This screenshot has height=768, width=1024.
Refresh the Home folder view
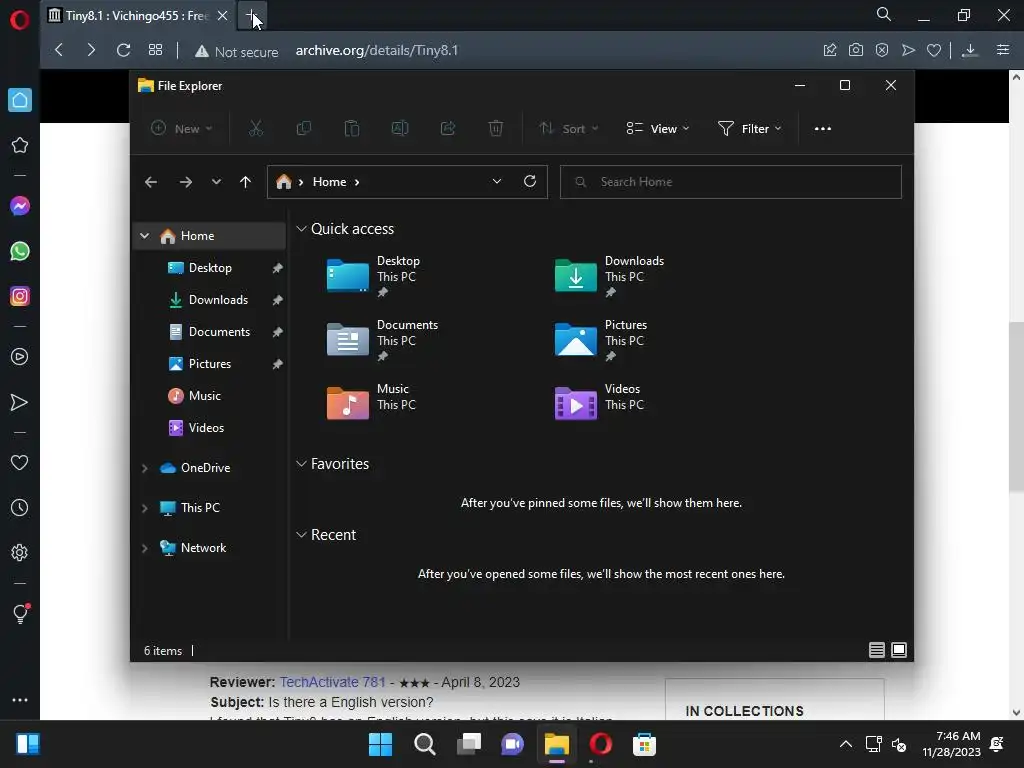(530, 181)
